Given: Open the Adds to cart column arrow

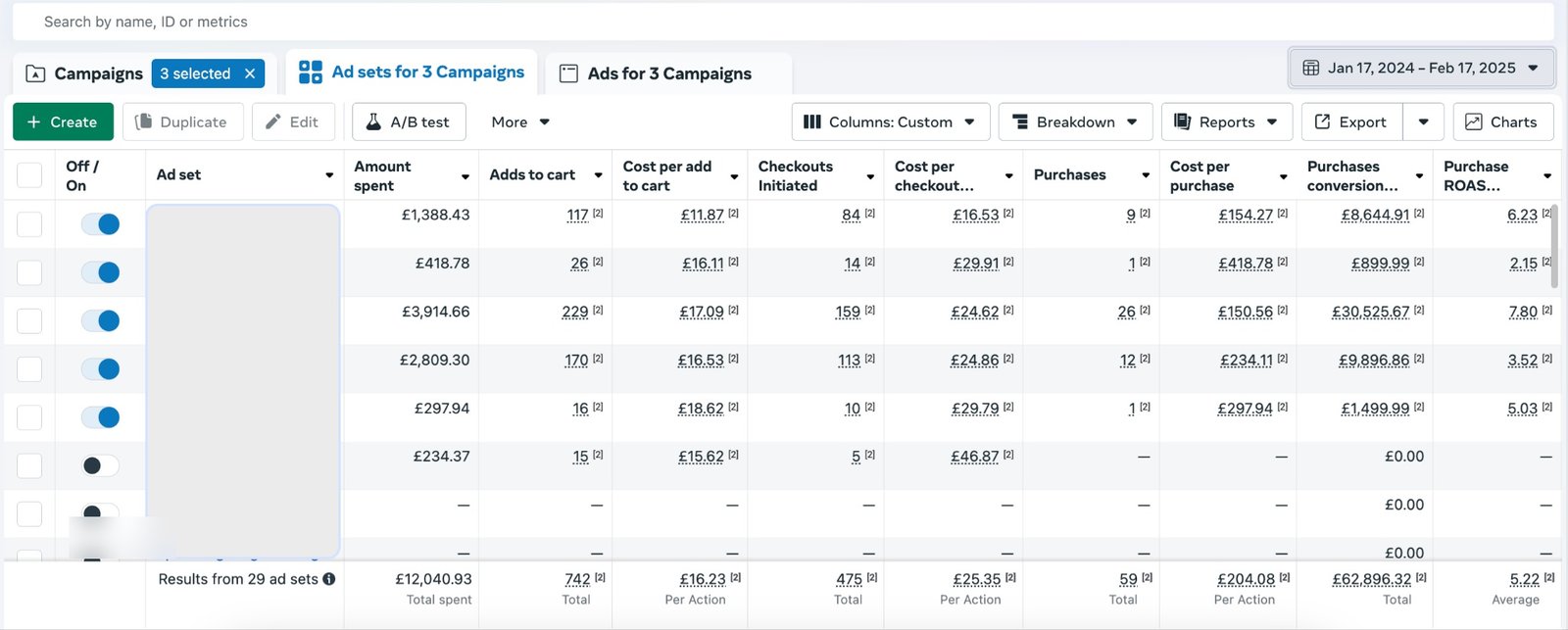Looking at the screenshot, I should click(x=598, y=175).
